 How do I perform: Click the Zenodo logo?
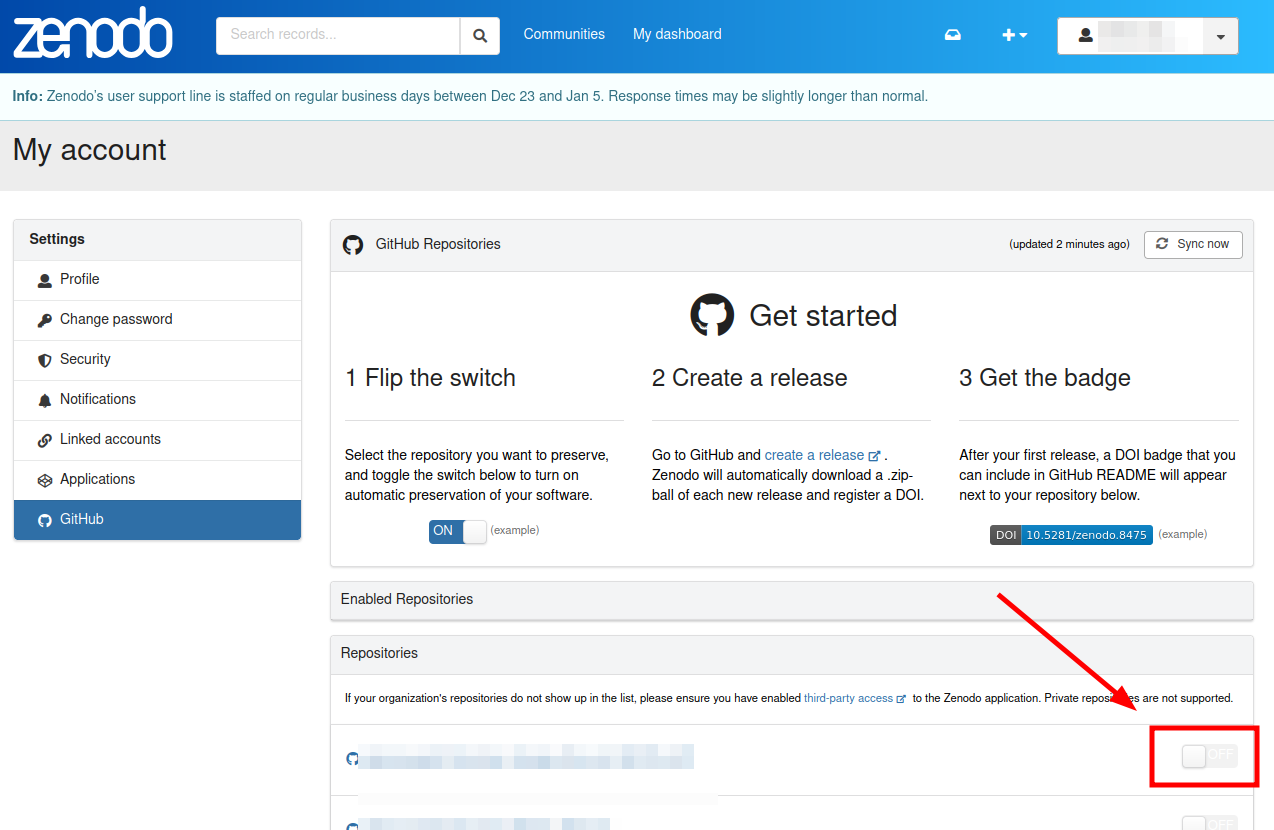93,33
